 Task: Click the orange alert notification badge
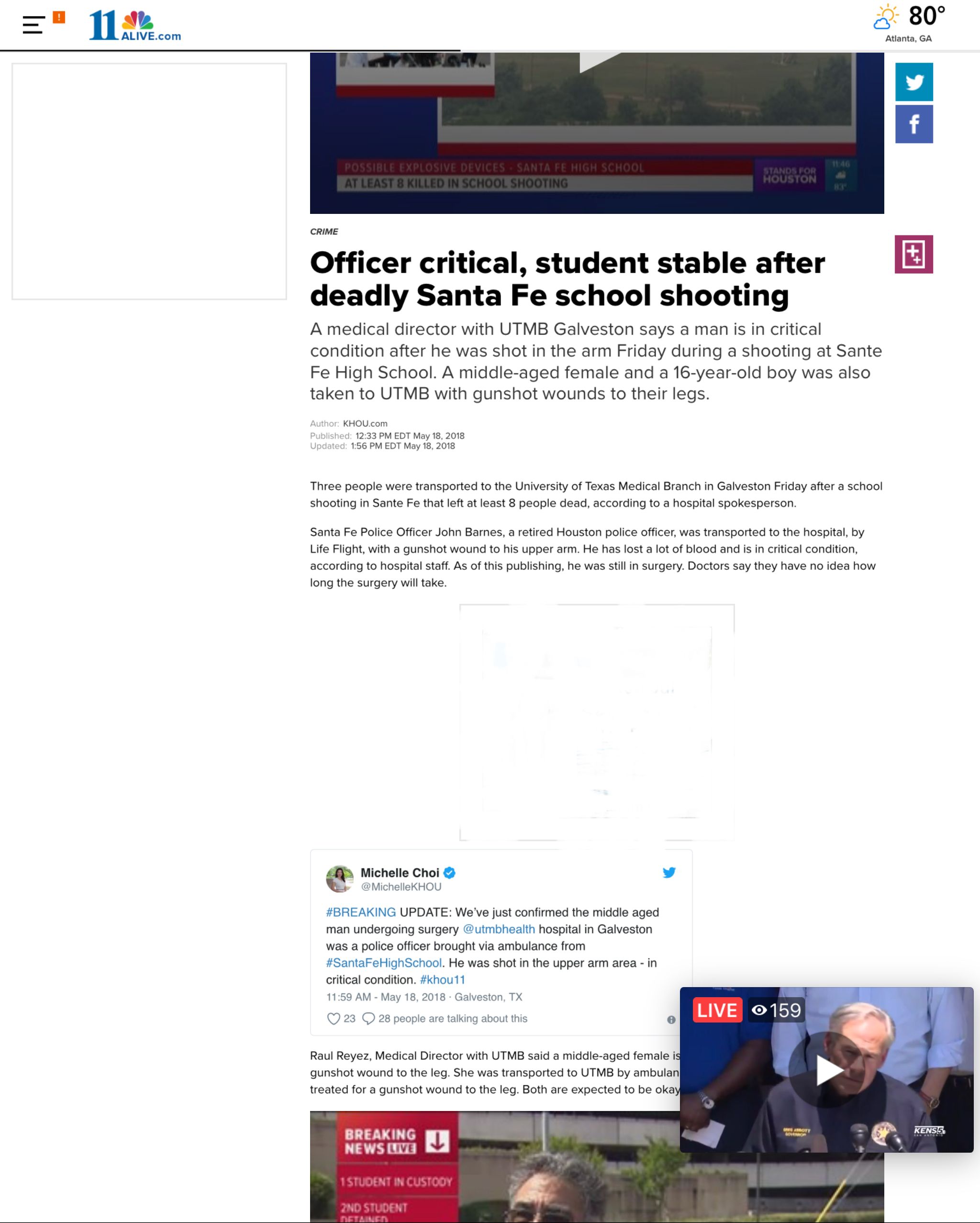pos(59,17)
